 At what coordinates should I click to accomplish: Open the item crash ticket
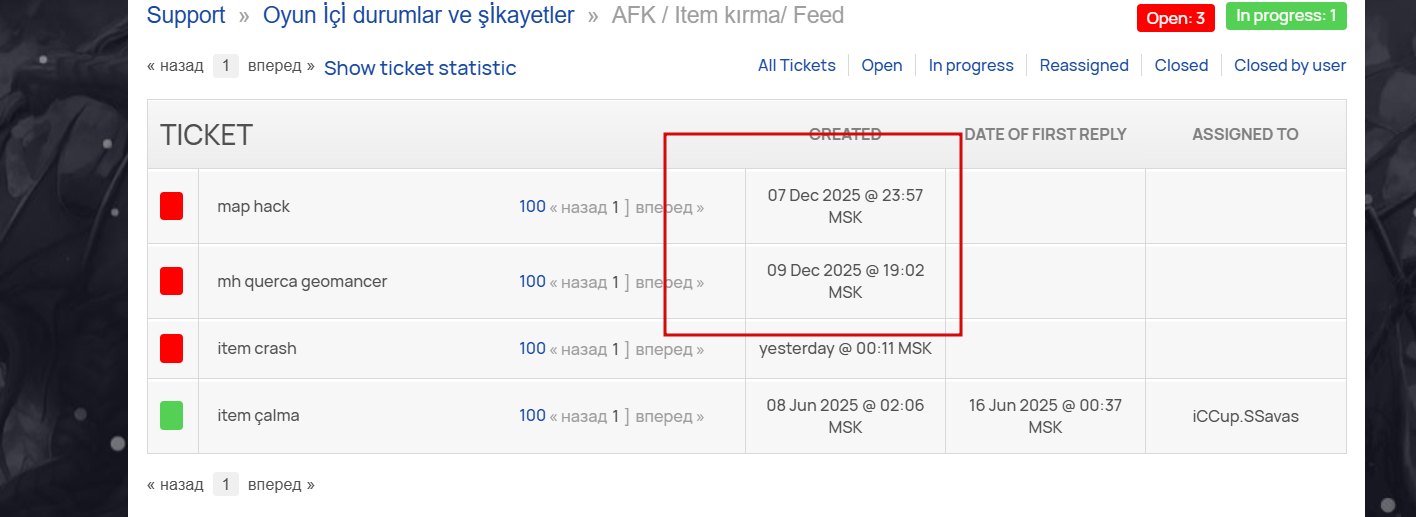256,349
